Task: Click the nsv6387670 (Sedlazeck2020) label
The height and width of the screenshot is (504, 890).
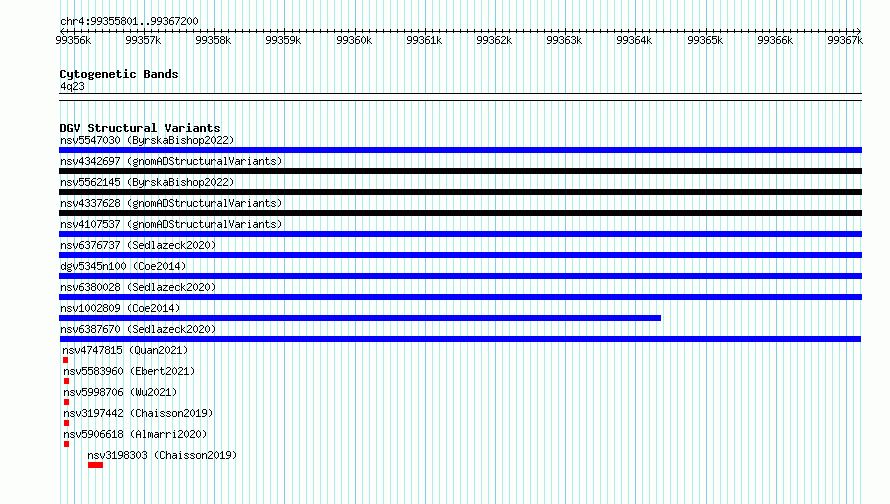Action: [x=138, y=329]
